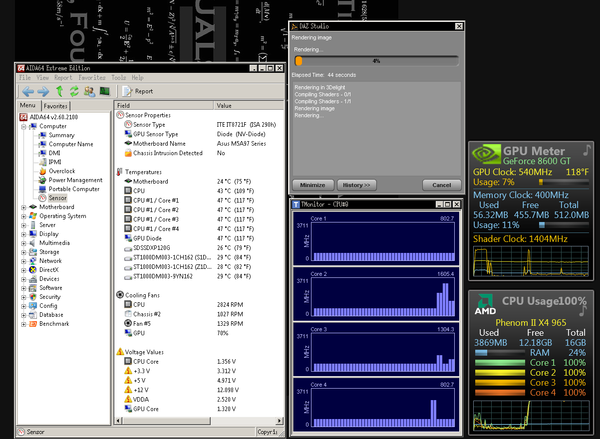
Task: Collapse the Computer tree node
Action: [x=24, y=126]
